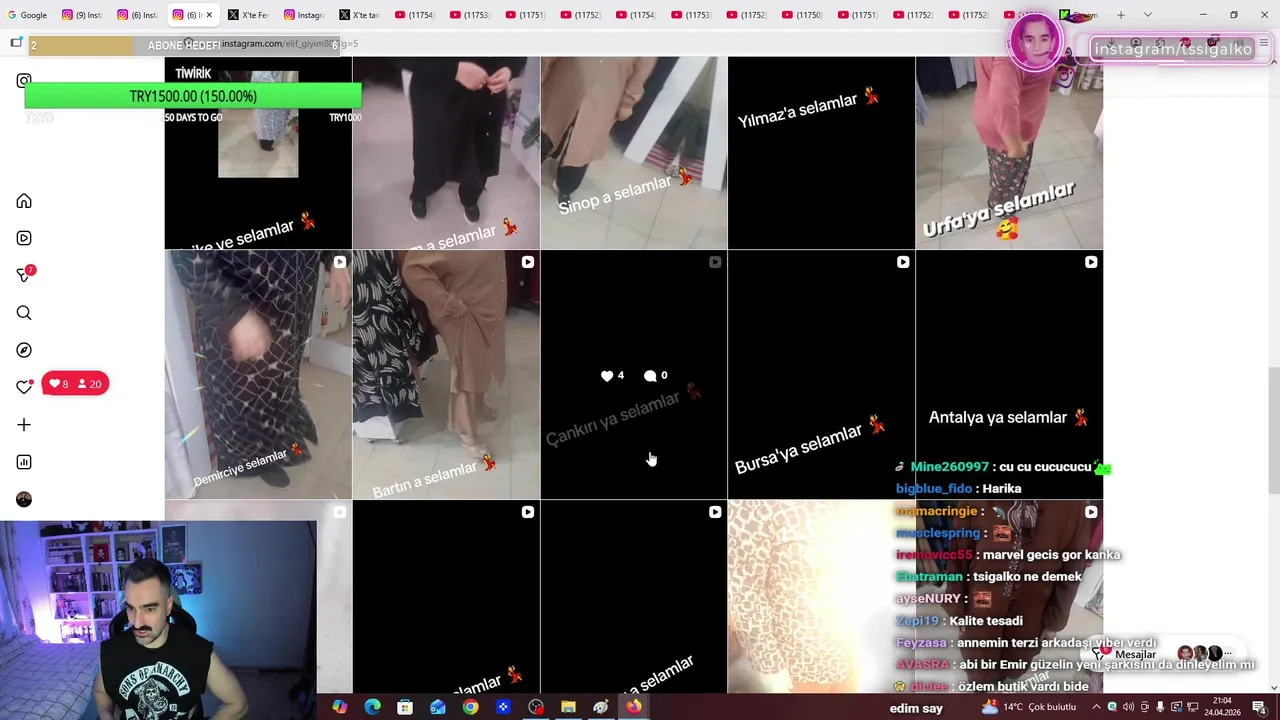Open the profile avatar in sidebar
The width and height of the screenshot is (1280, 720).
click(24, 499)
